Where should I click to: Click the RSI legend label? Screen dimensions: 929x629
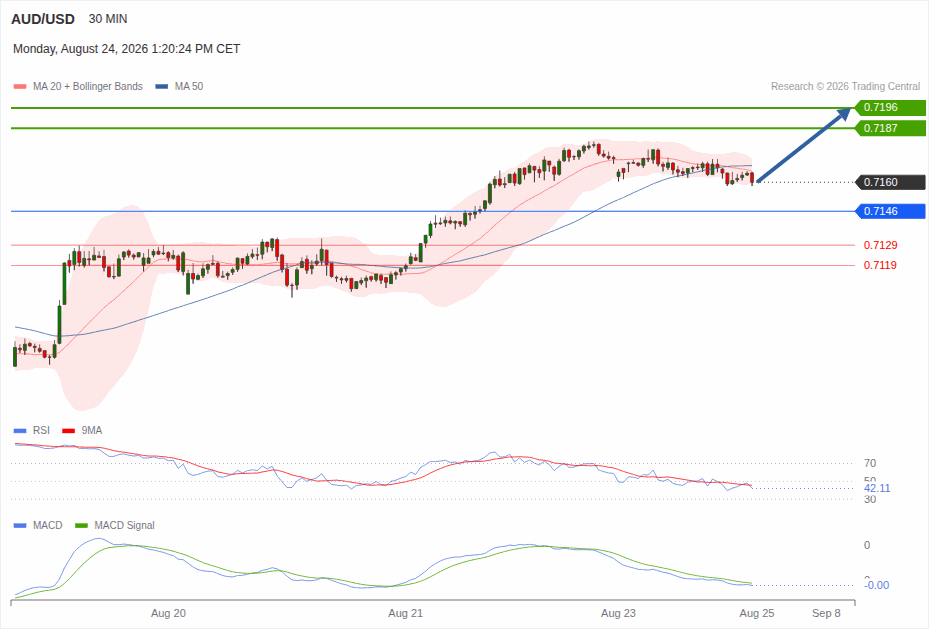[41, 431]
